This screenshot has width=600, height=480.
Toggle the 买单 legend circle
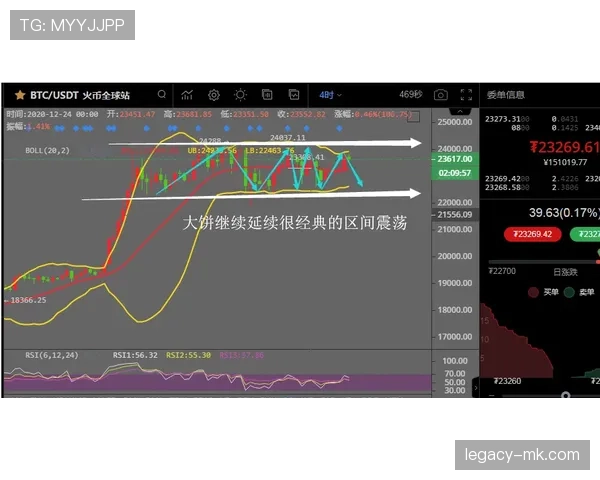533,292
